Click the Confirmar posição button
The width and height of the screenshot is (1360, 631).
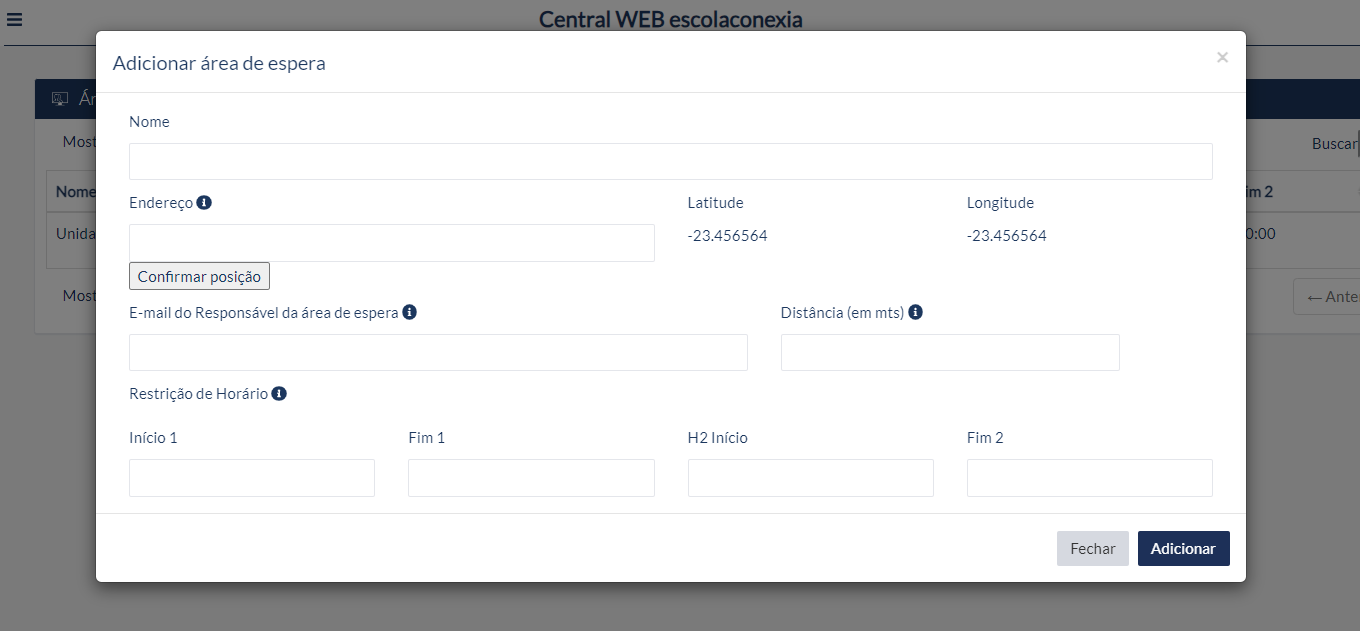(199, 276)
